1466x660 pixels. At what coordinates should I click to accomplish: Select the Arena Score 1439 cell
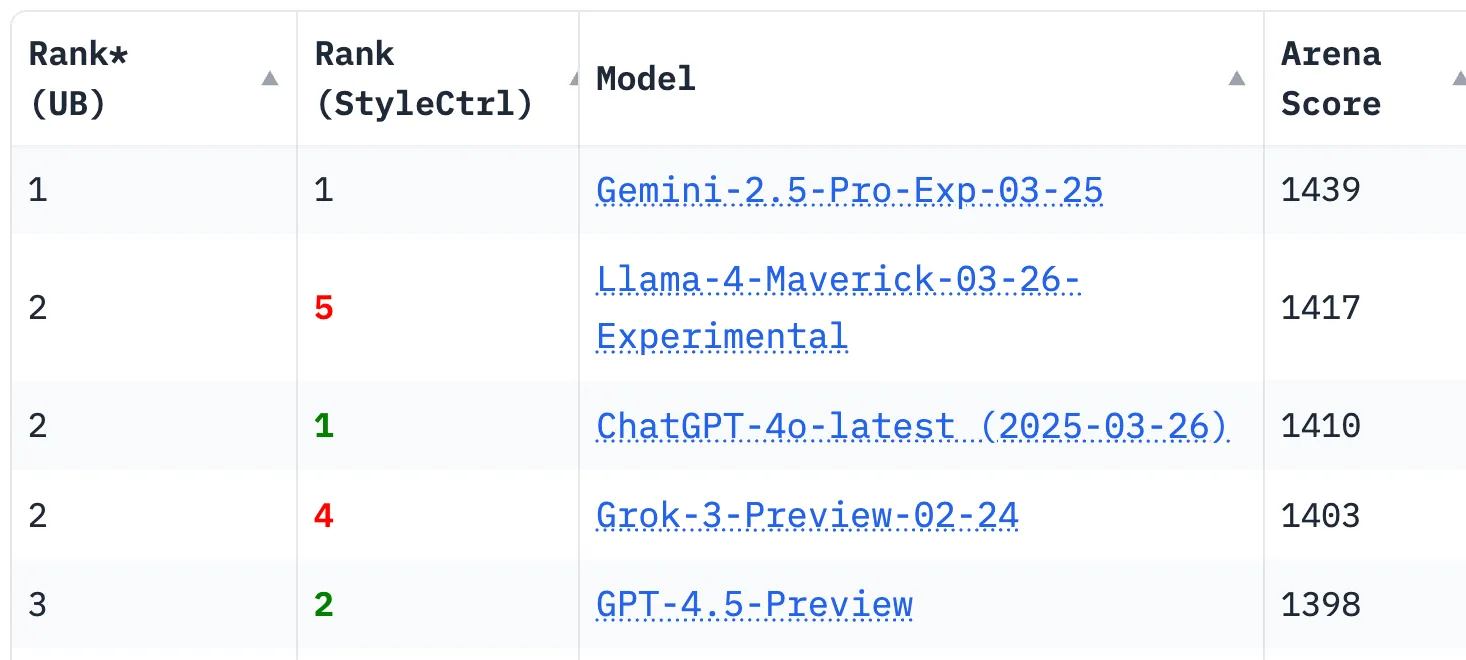[x=1365, y=190]
